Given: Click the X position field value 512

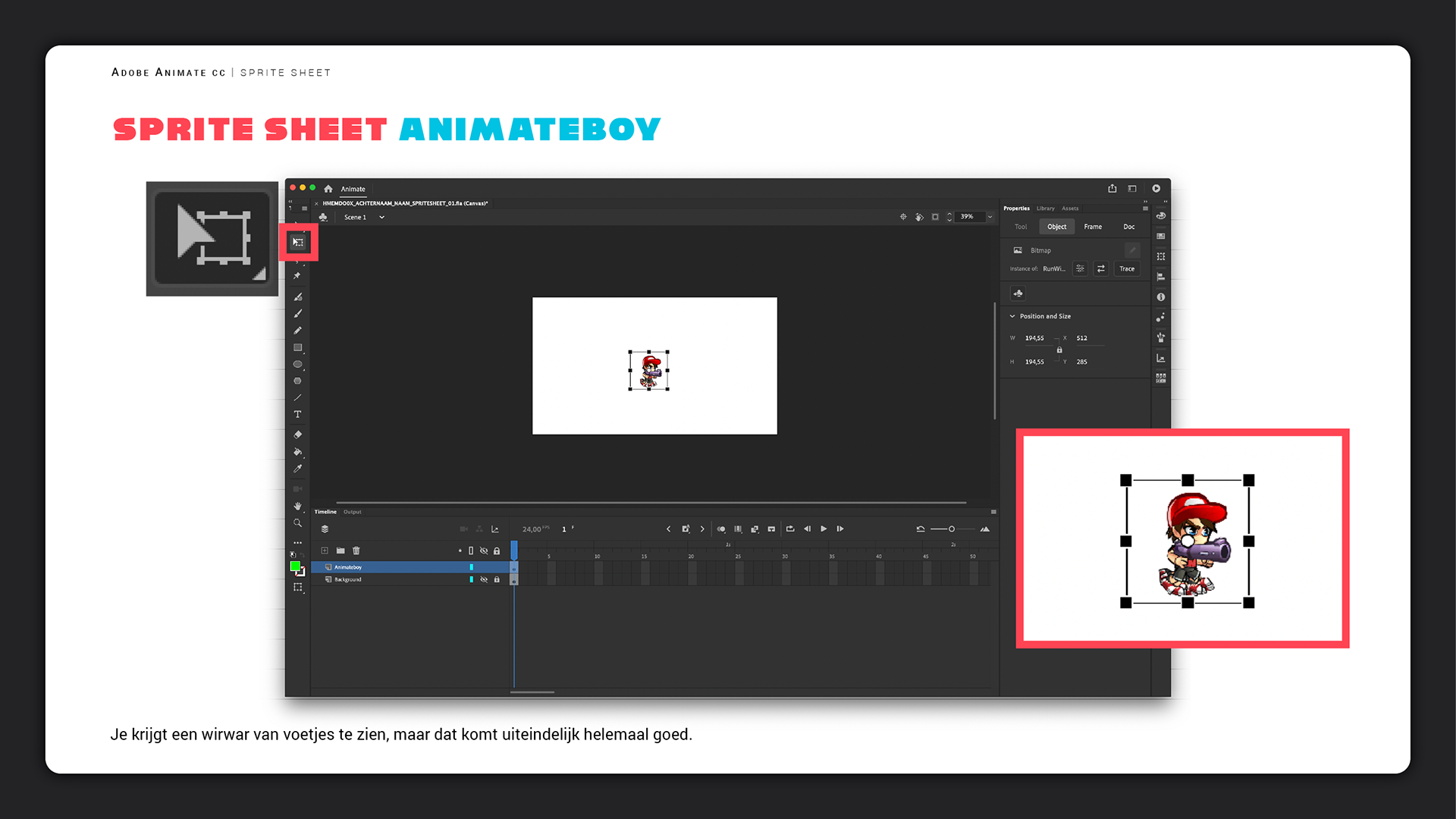Looking at the screenshot, I should pos(1081,338).
